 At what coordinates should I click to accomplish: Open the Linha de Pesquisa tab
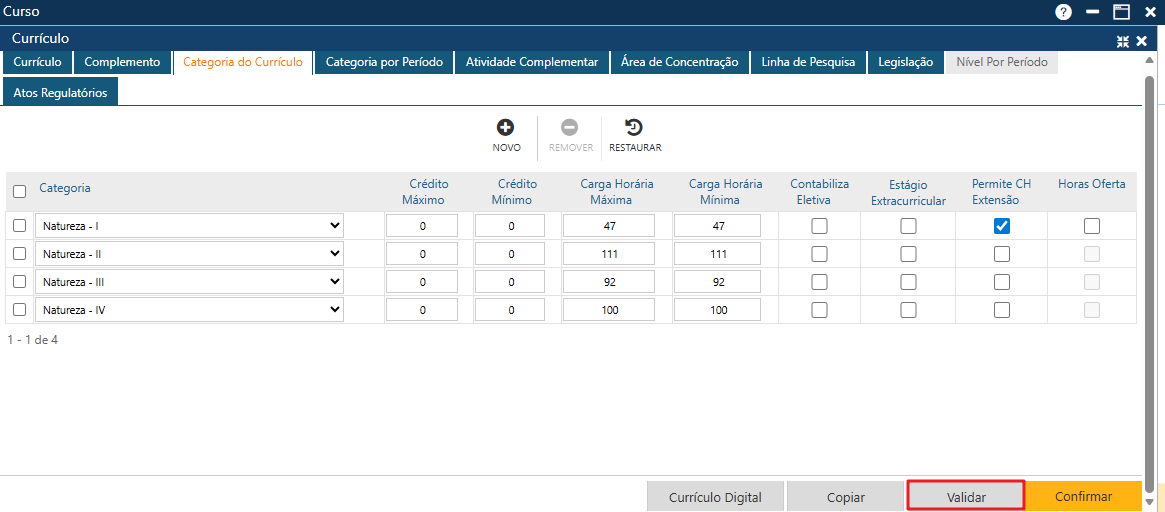[808, 62]
